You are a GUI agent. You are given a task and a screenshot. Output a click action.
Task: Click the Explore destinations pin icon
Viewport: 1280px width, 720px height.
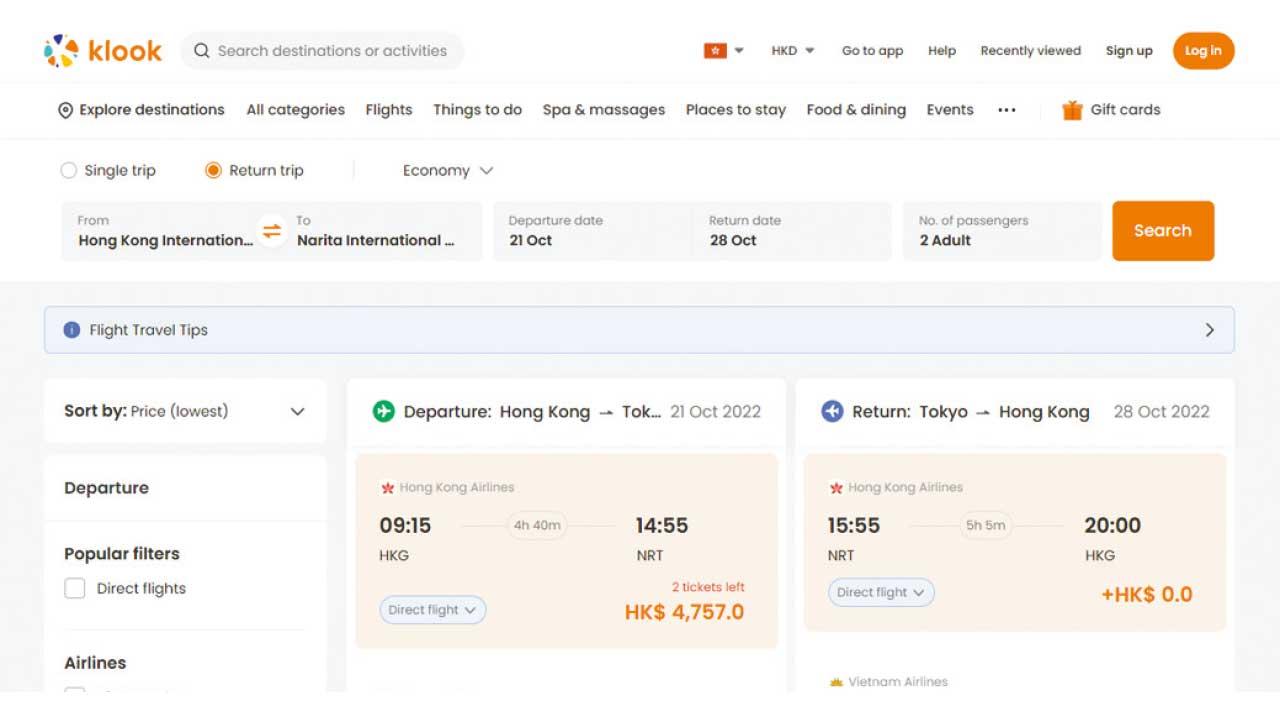point(66,111)
